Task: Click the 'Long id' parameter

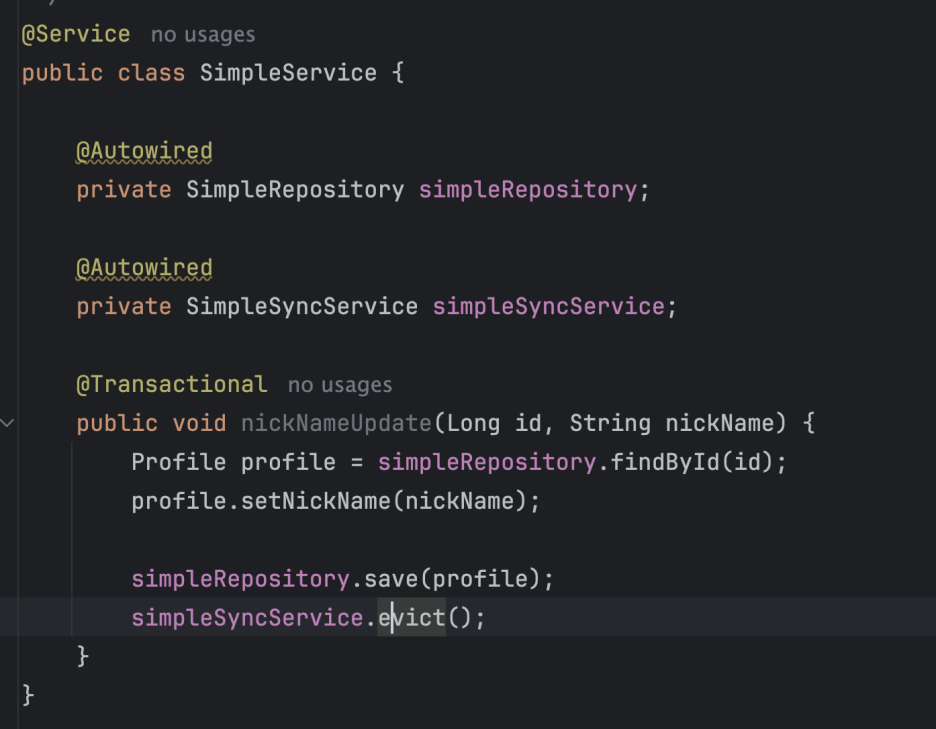Action: (x=494, y=423)
